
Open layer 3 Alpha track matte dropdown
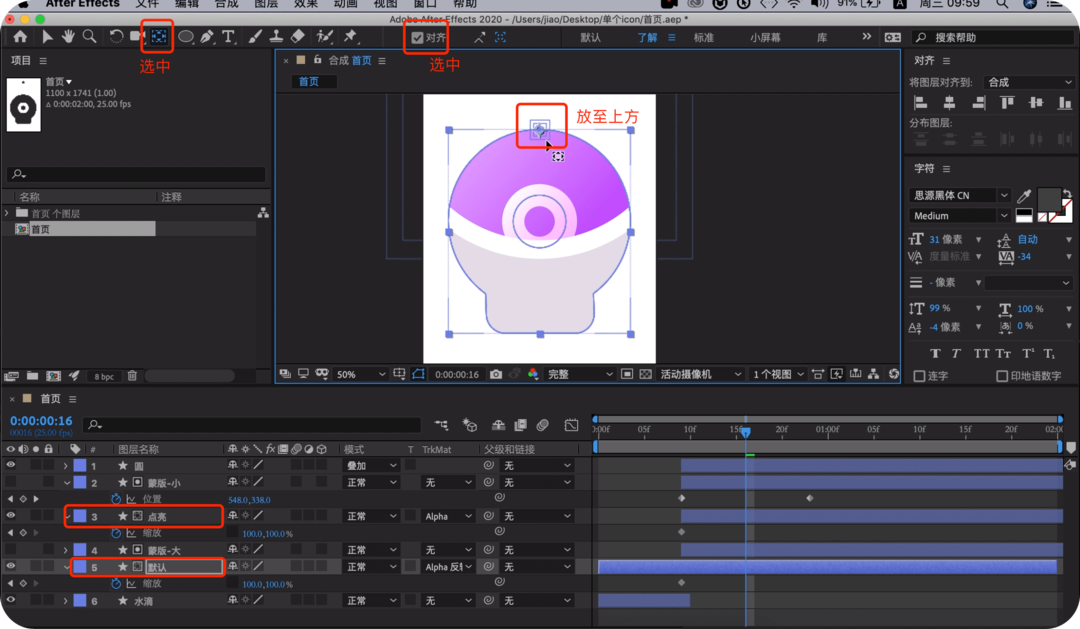coord(448,516)
